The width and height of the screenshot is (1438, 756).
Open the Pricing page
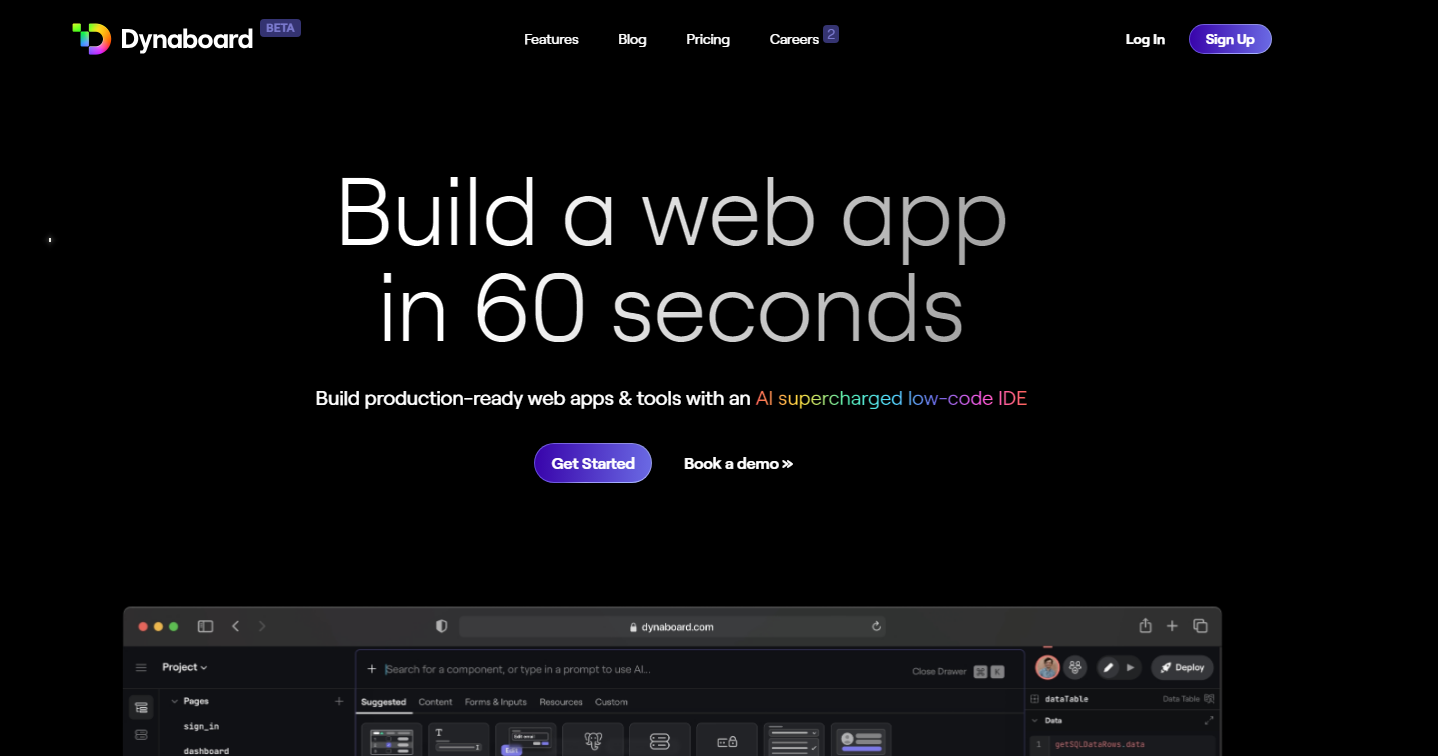point(708,39)
